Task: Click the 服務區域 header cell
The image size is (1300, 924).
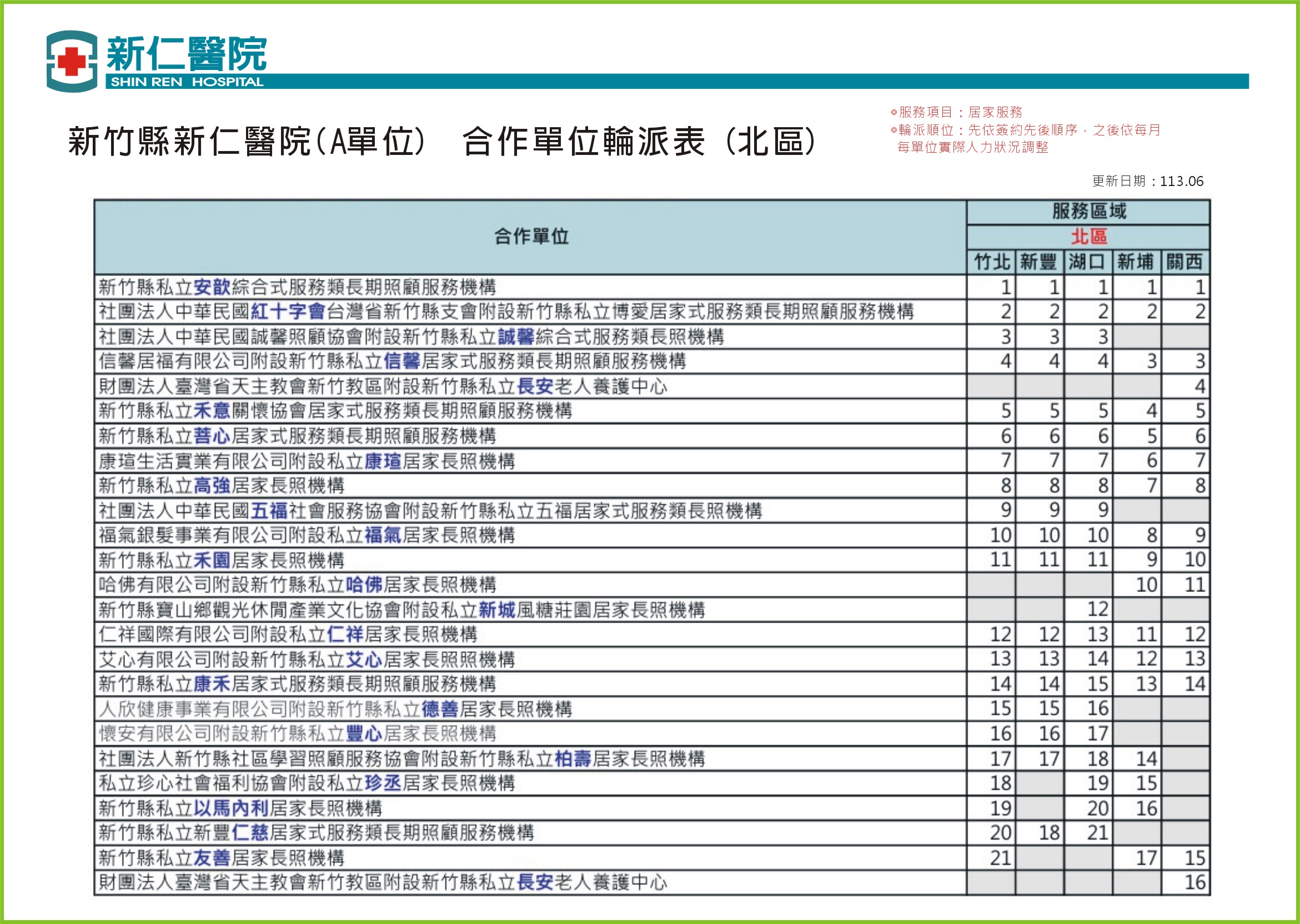Action: pos(1088,211)
